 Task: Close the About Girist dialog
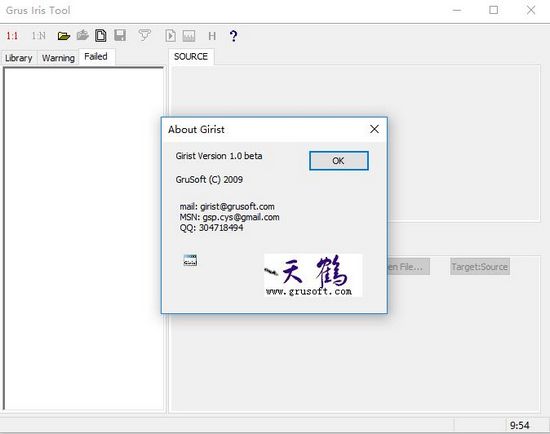tap(374, 129)
